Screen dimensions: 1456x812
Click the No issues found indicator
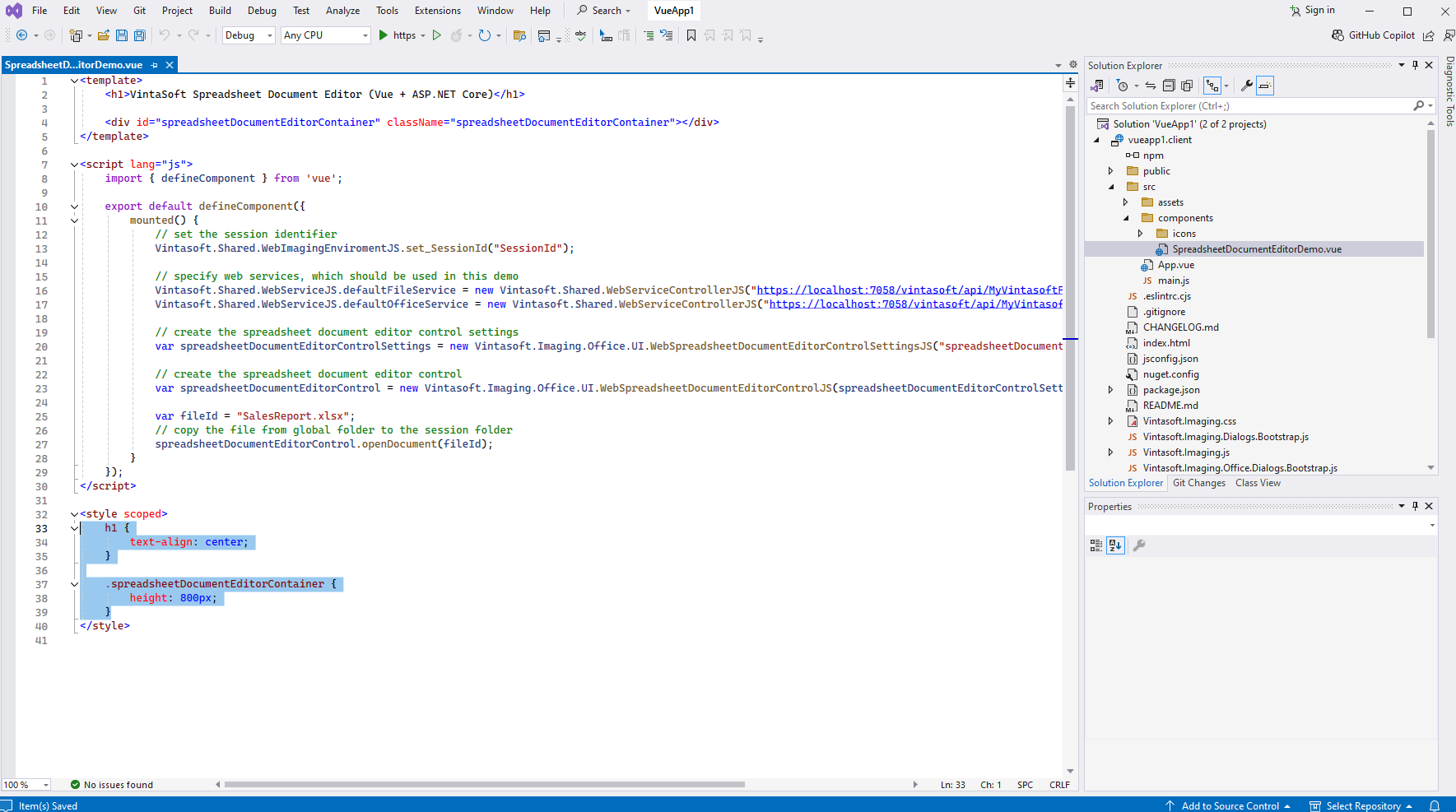click(x=112, y=785)
